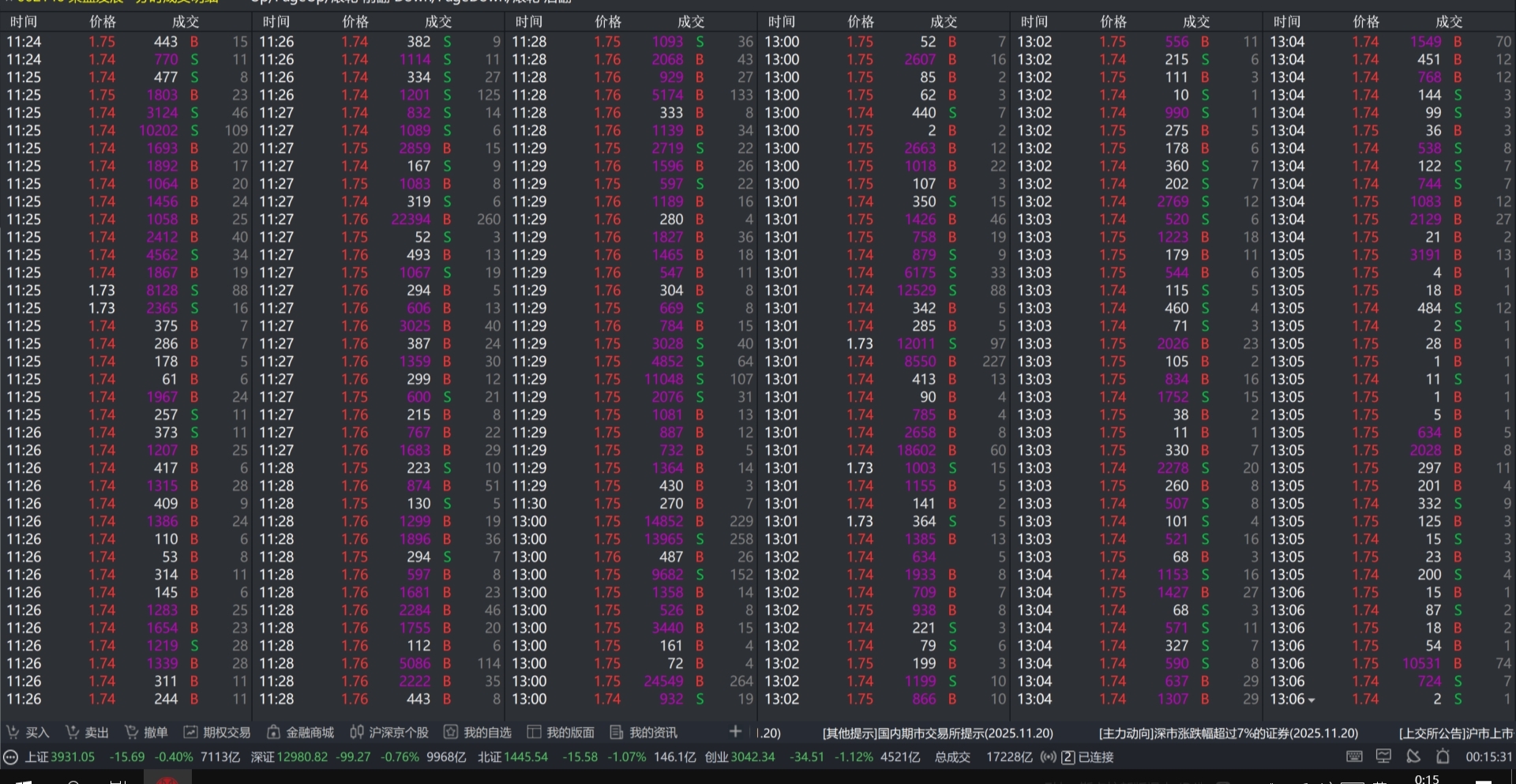Click the 撤单 (cancel order) button
The height and width of the screenshot is (784, 1516).
click(146, 733)
